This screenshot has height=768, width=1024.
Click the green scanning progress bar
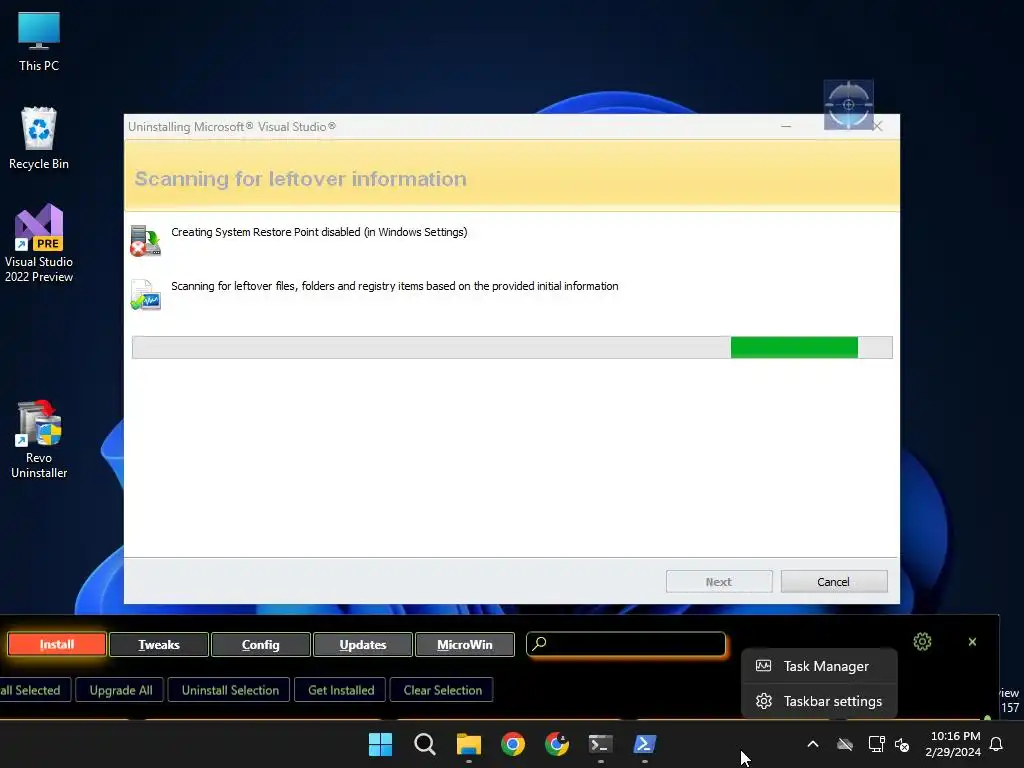click(794, 347)
